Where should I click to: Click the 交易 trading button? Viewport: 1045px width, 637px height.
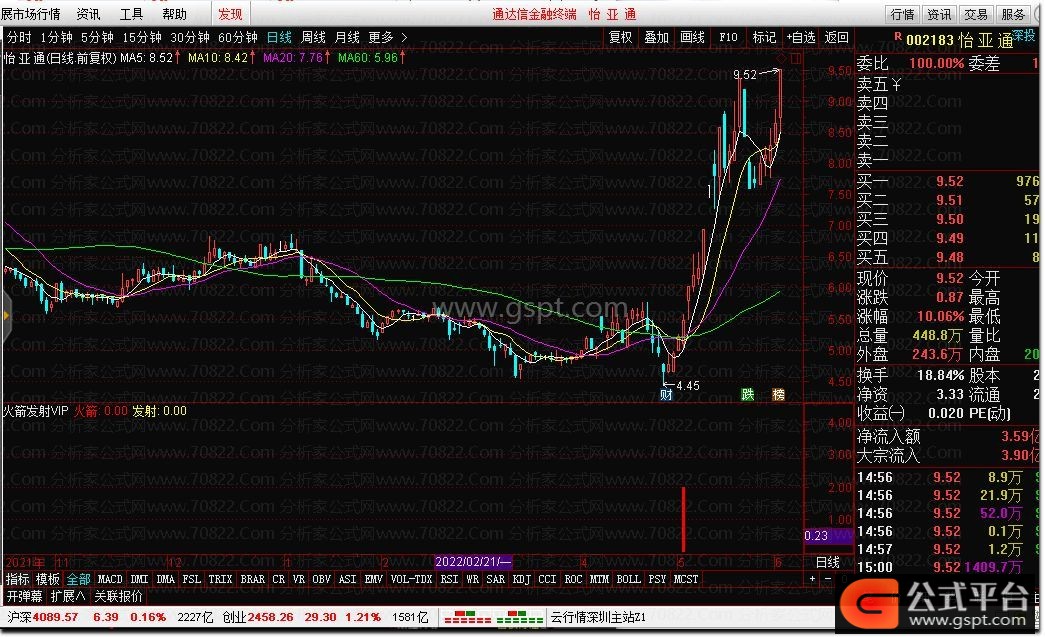pyautogui.click(x=976, y=14)
